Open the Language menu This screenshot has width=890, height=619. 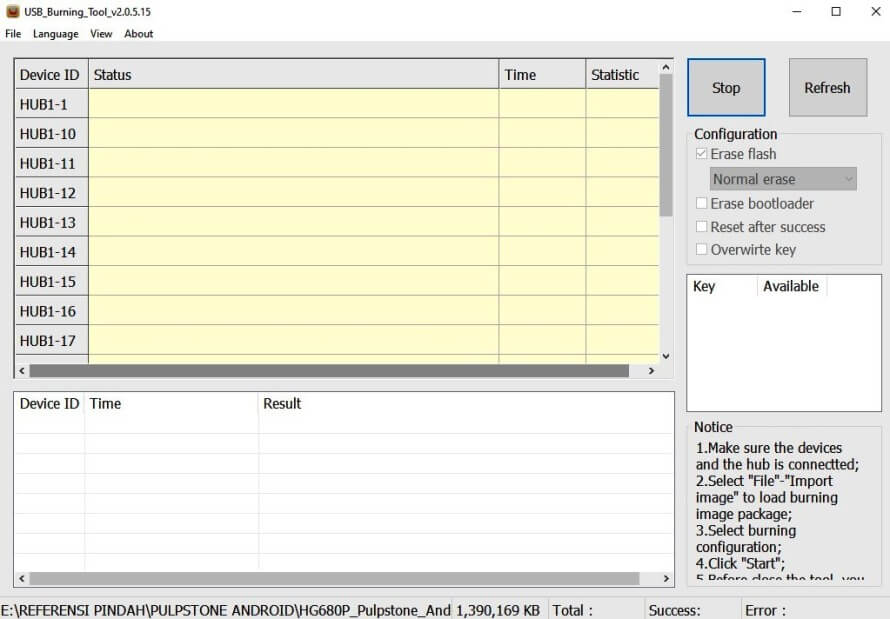pos(55,33)
